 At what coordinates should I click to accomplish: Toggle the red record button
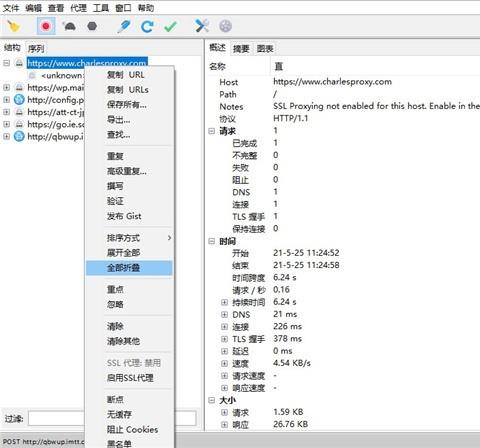coord(46,26)
